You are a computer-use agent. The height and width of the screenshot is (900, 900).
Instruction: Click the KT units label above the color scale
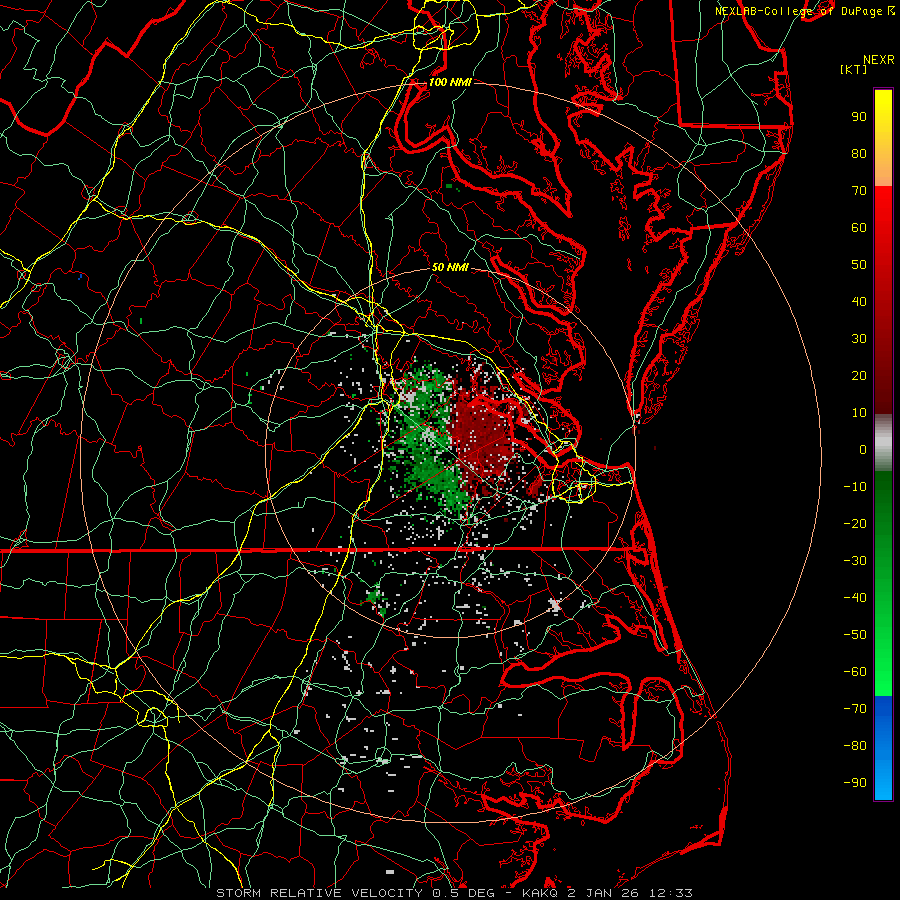click(854, 69)
